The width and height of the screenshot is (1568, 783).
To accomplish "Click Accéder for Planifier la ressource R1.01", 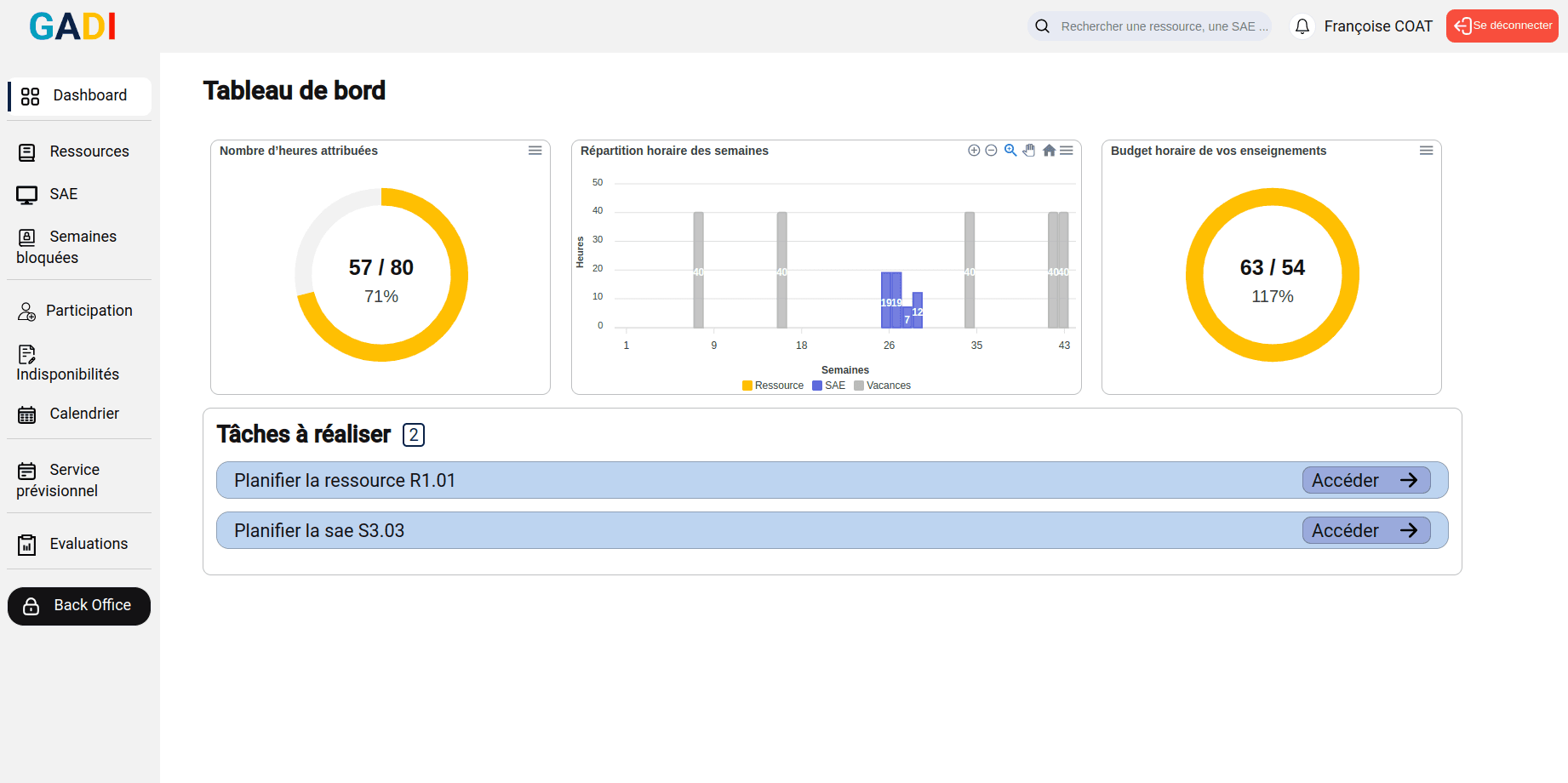I will tap(1365, 480).
